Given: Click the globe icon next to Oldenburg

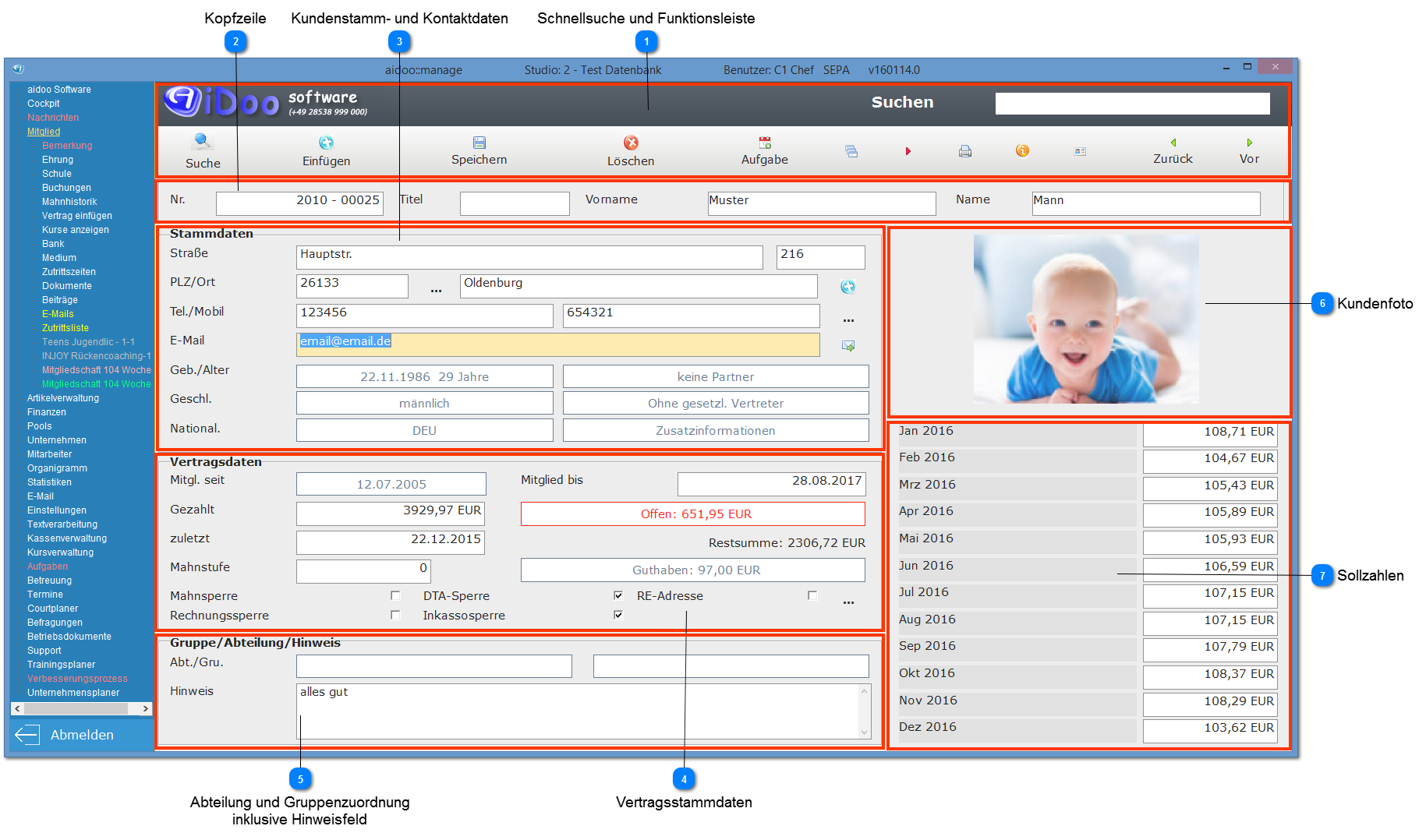Looking at the screenshot, I should (847, 287).
